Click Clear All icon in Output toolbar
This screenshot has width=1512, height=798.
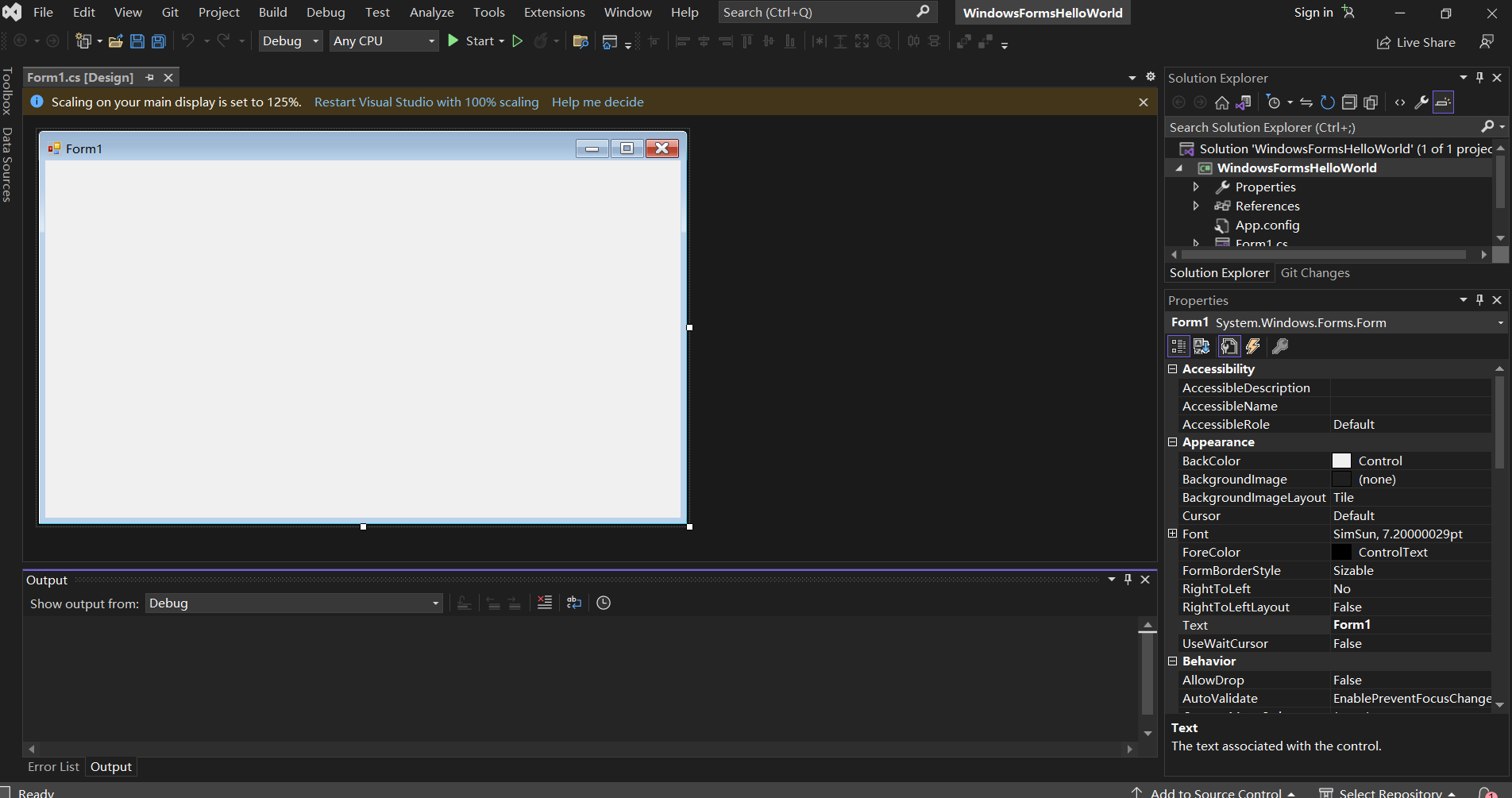(544, 603)
